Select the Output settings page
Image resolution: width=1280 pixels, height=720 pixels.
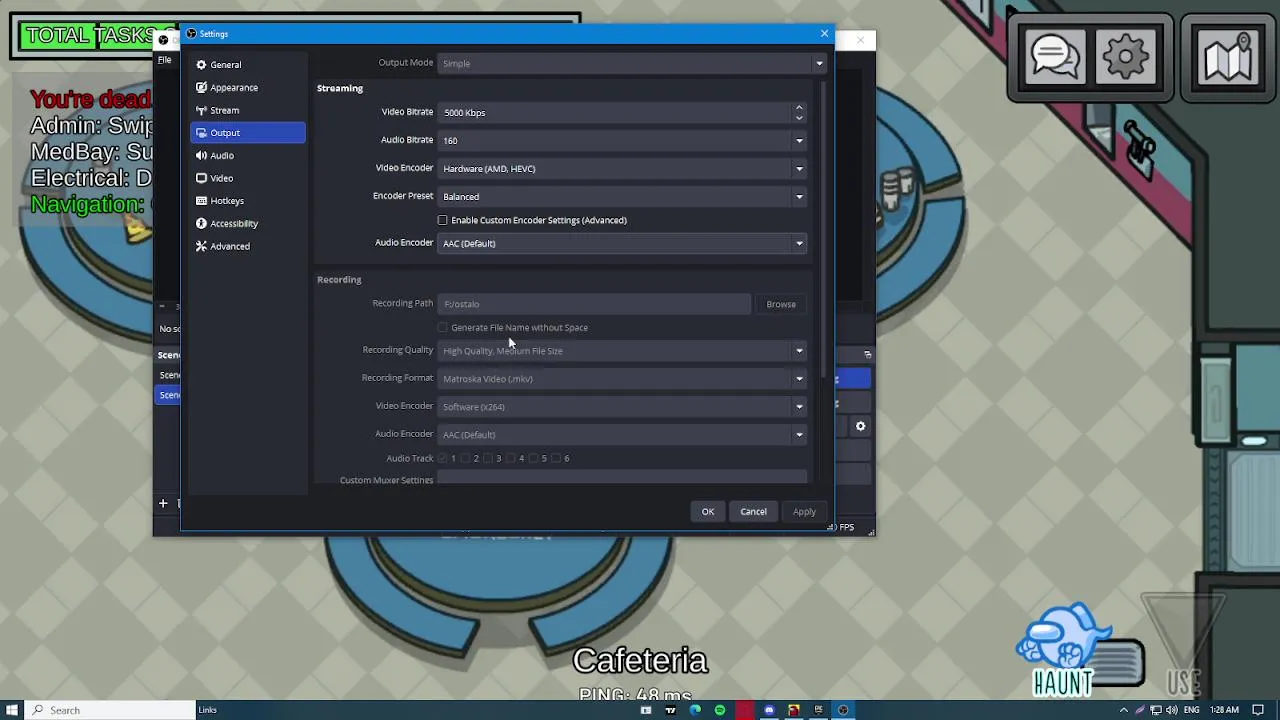[x=247, y=133]
